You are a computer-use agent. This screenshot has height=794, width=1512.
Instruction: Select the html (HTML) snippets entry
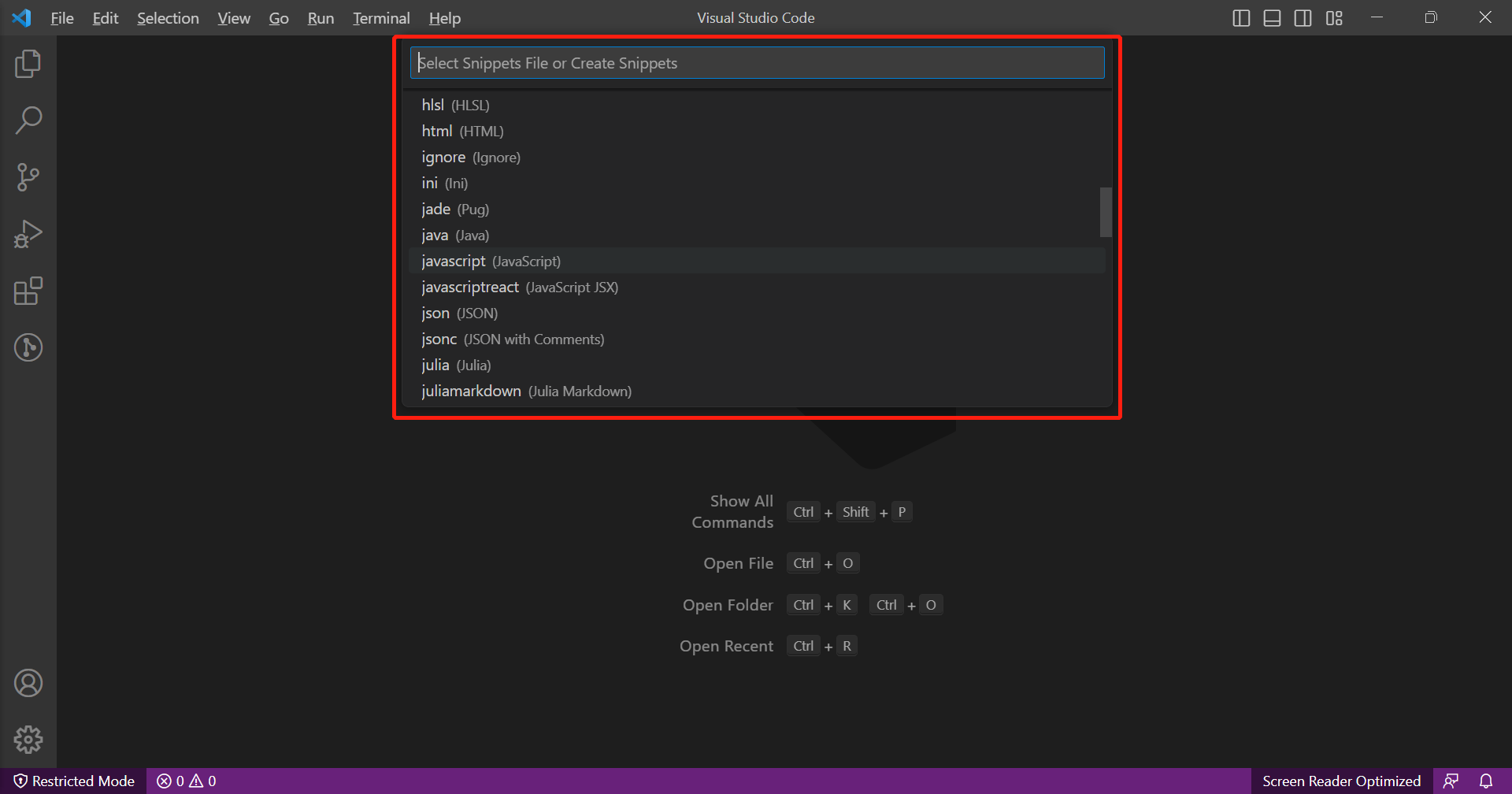757,131
